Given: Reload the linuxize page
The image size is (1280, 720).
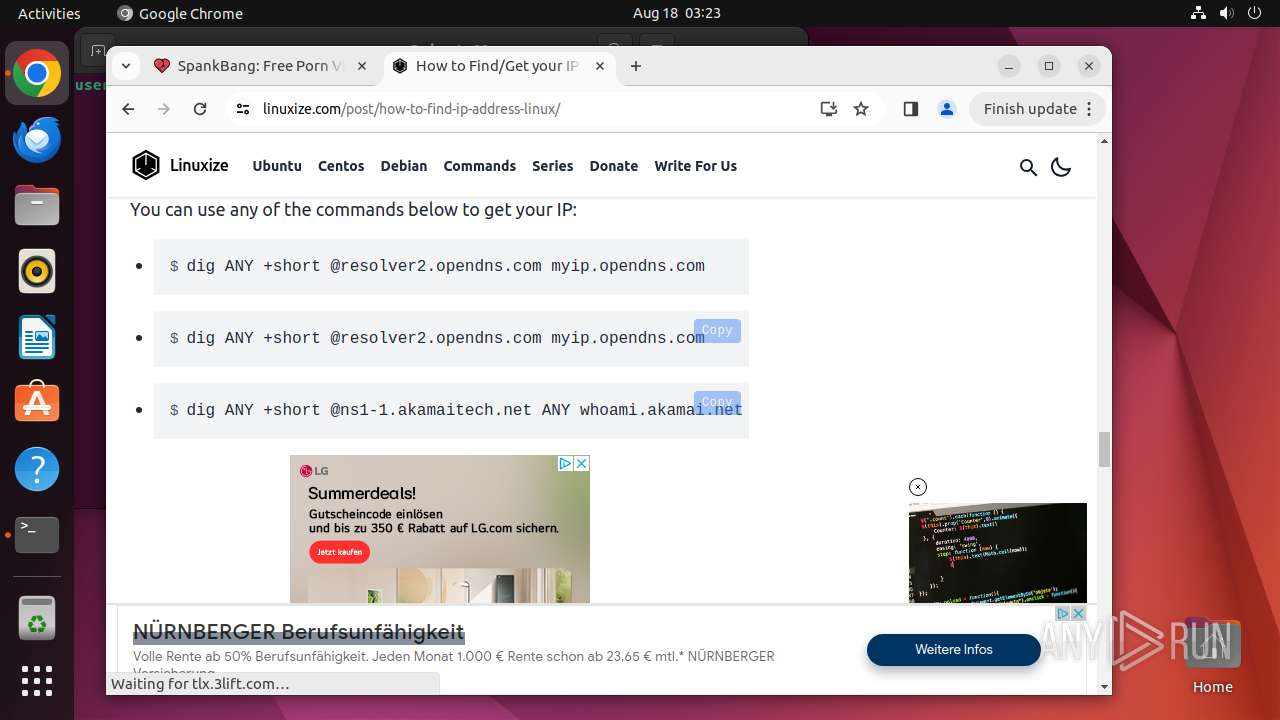Looking at the screenshot, I should pos(200,109).
